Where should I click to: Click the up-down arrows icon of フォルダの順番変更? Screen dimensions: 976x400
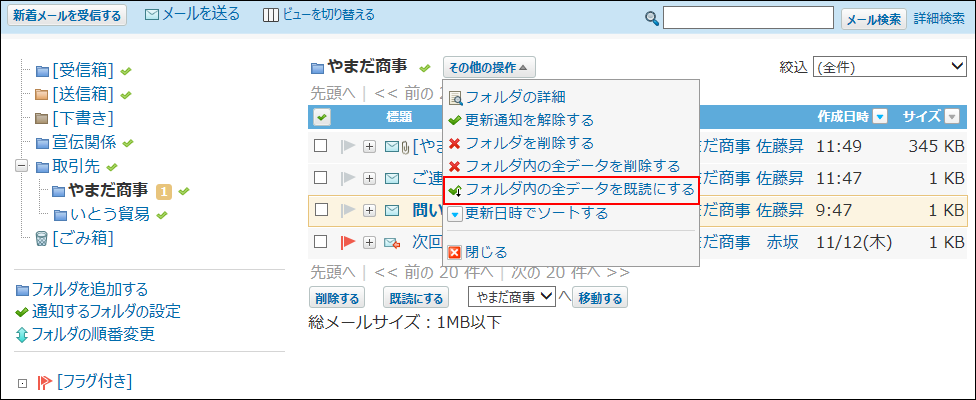point(22,335)
